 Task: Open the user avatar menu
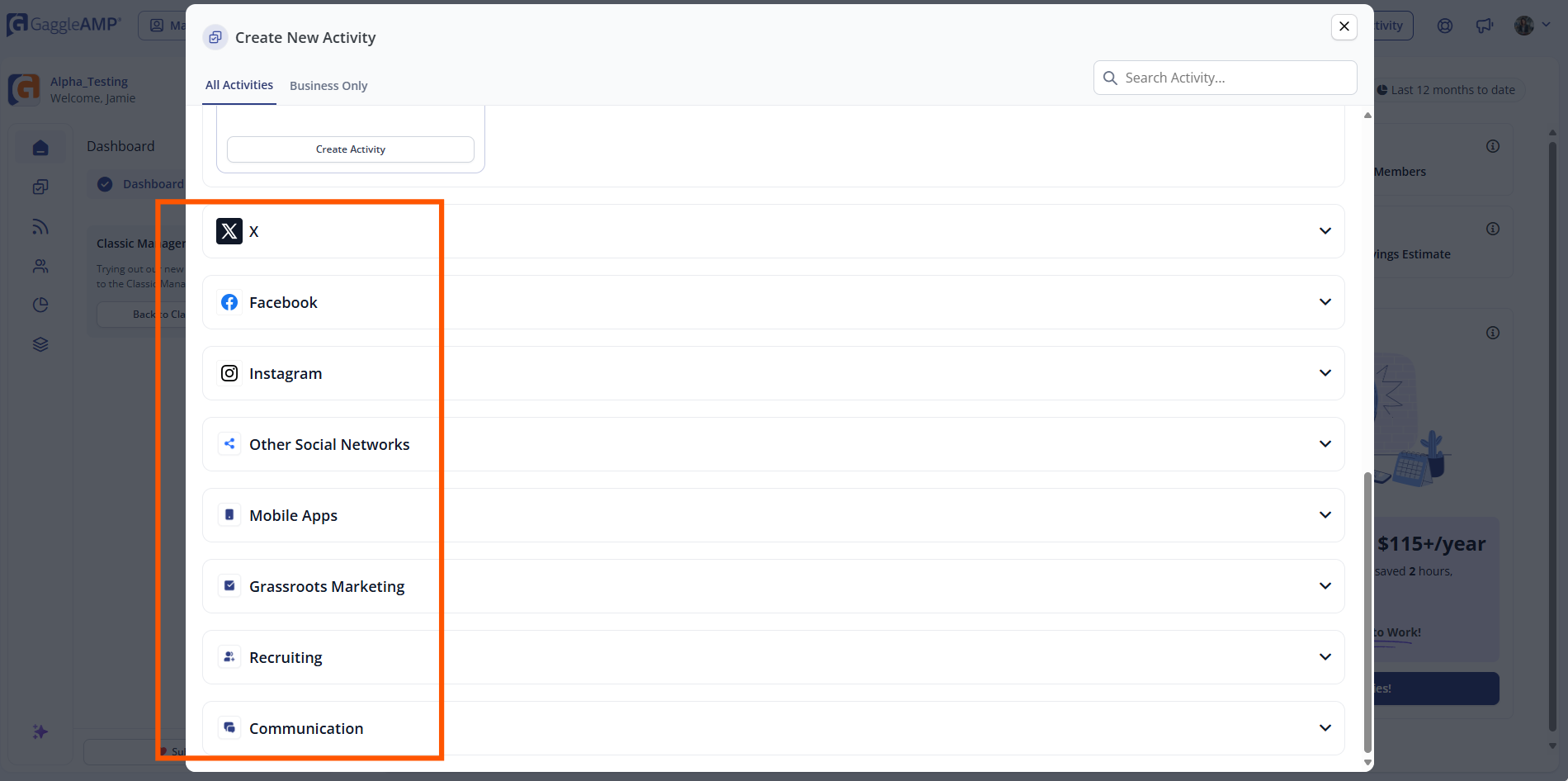click(1533, 26)
